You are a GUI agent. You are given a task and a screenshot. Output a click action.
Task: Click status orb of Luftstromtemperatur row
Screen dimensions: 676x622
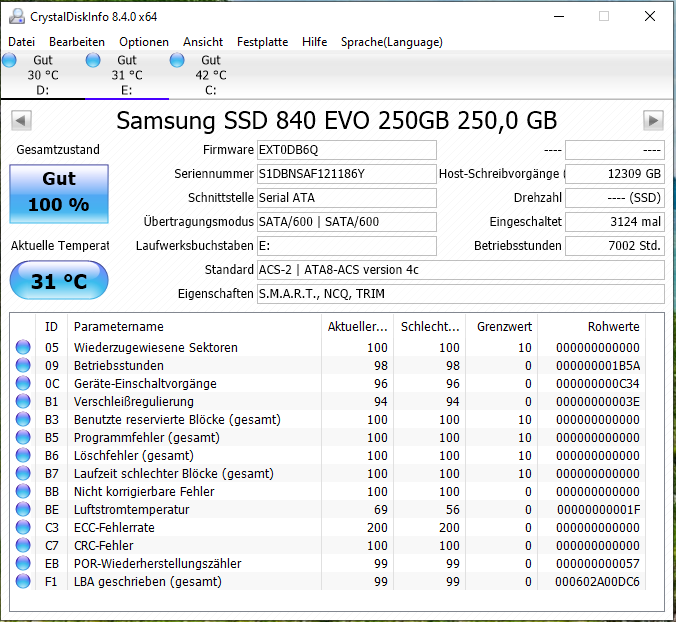click(23, 509)
